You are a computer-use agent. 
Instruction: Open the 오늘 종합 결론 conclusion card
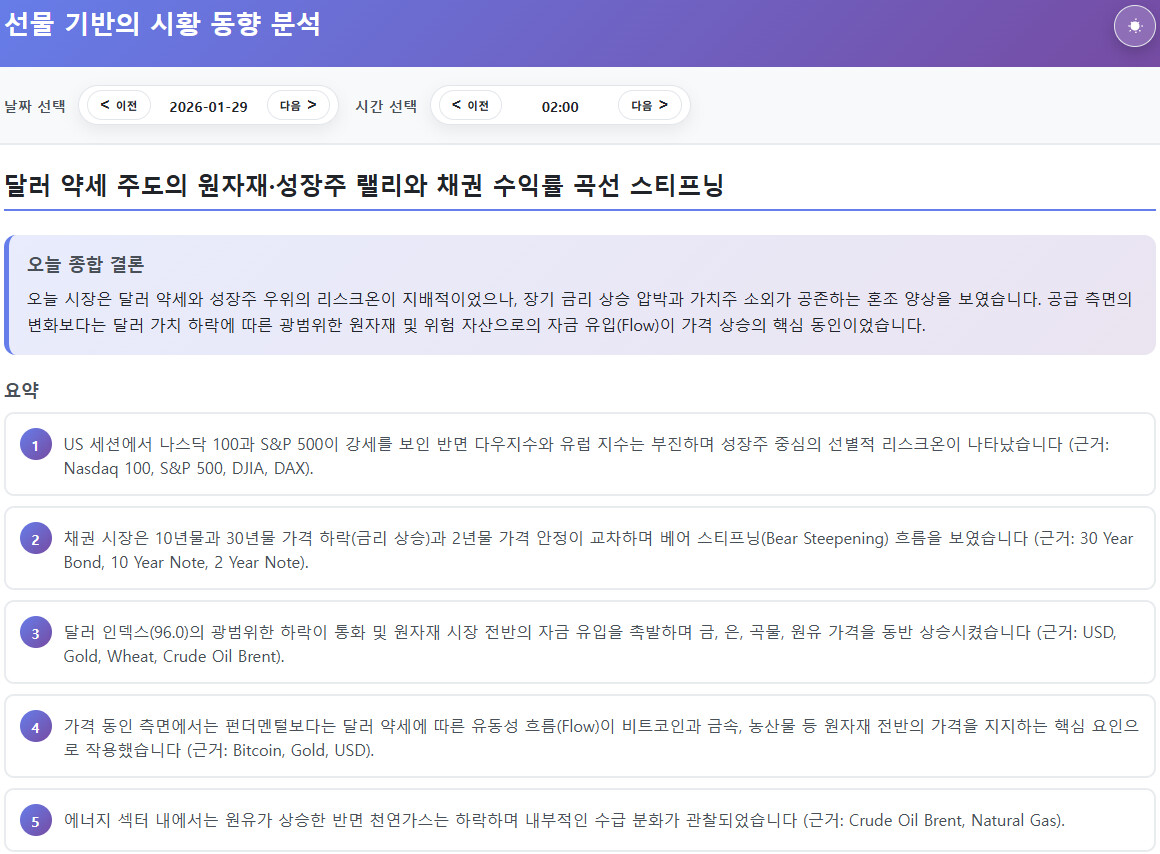point(580,295)
